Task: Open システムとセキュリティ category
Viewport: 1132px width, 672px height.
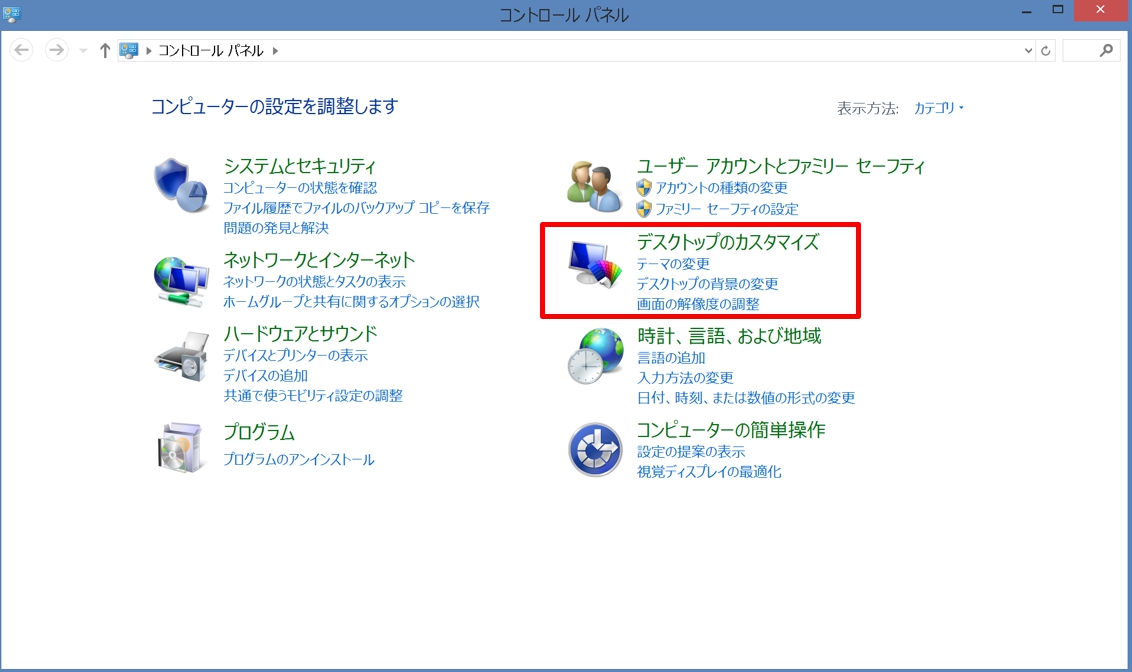Action: [300, 166]
